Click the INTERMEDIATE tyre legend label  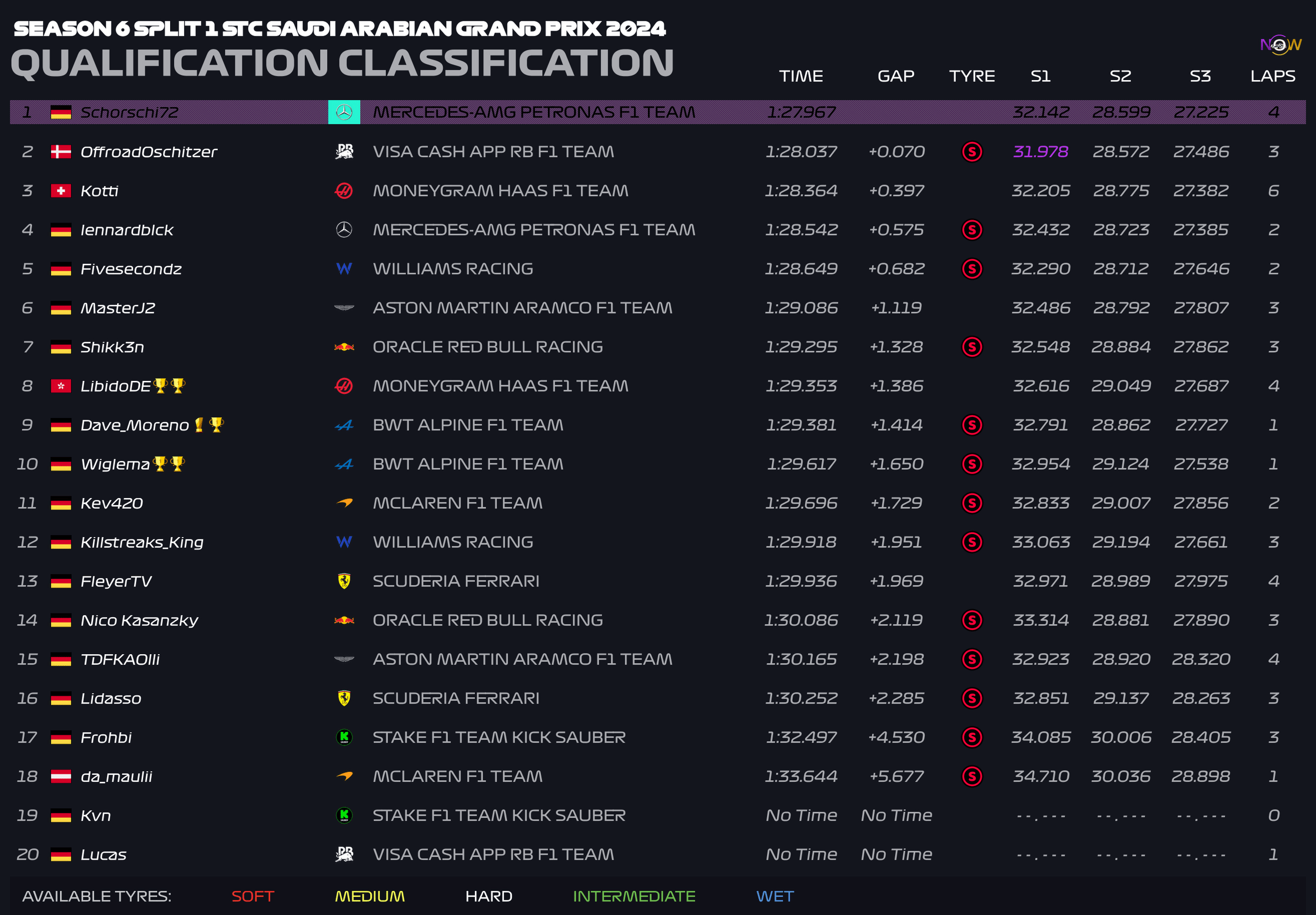(634, 896)
